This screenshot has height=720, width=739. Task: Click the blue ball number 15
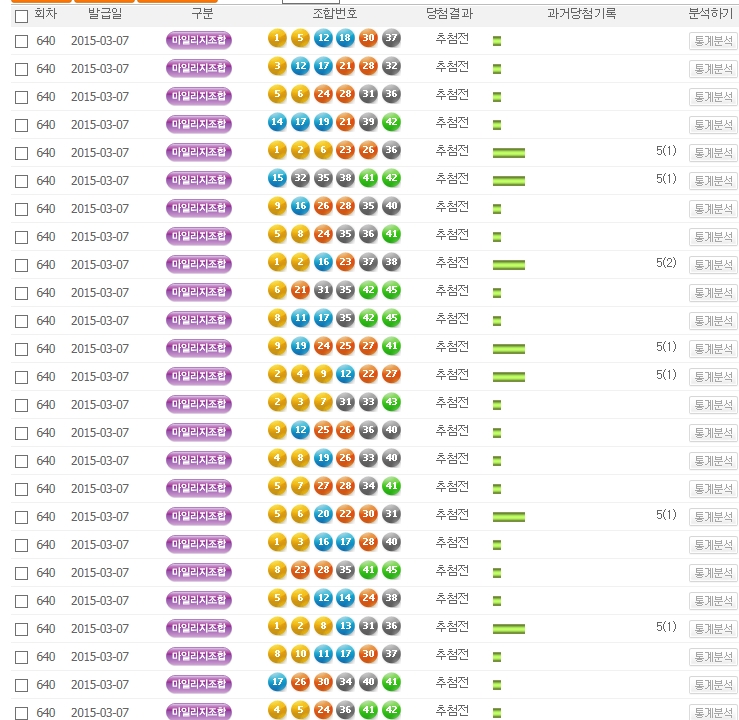tap(278, 178)
